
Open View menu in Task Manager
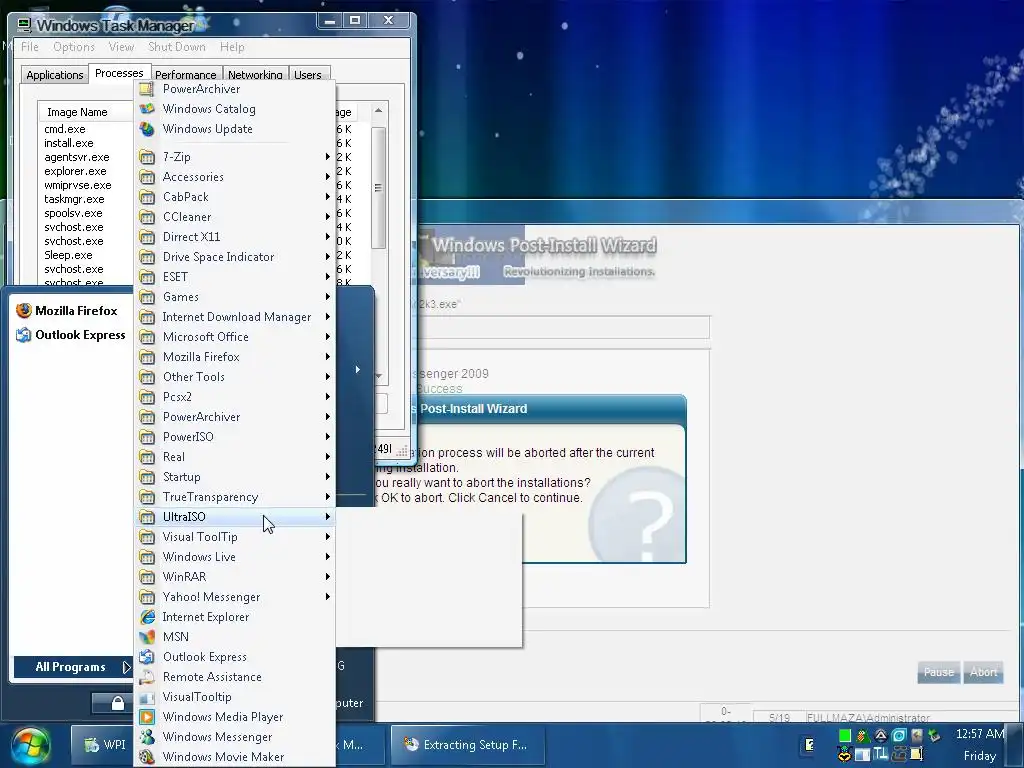[121, 47]
